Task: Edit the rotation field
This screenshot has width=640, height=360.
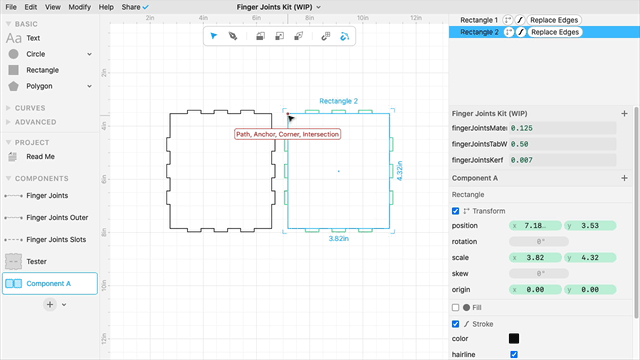Action: [539, 242]
